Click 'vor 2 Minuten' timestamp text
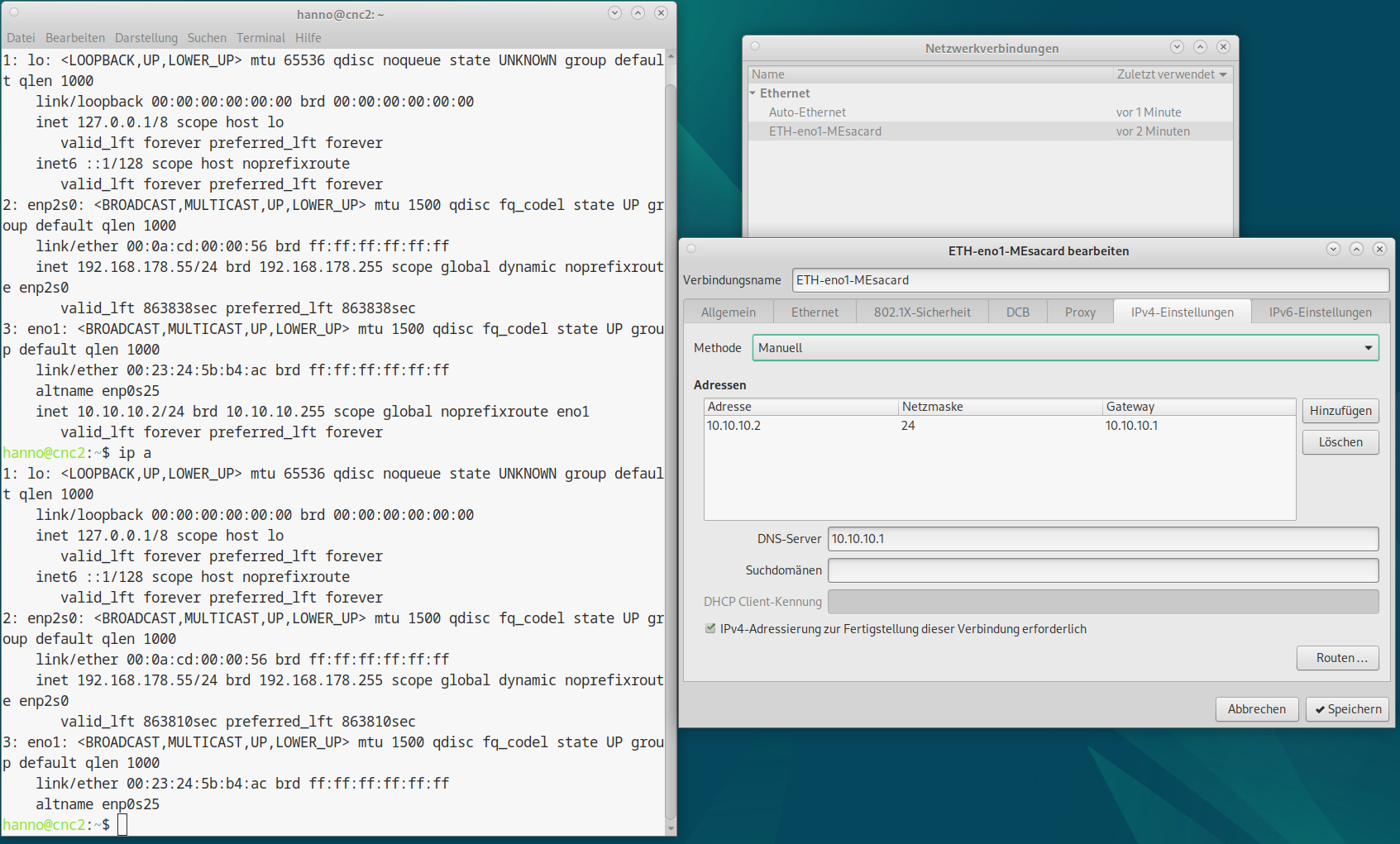1400x844 pixels. click(x=1153, y=131)
